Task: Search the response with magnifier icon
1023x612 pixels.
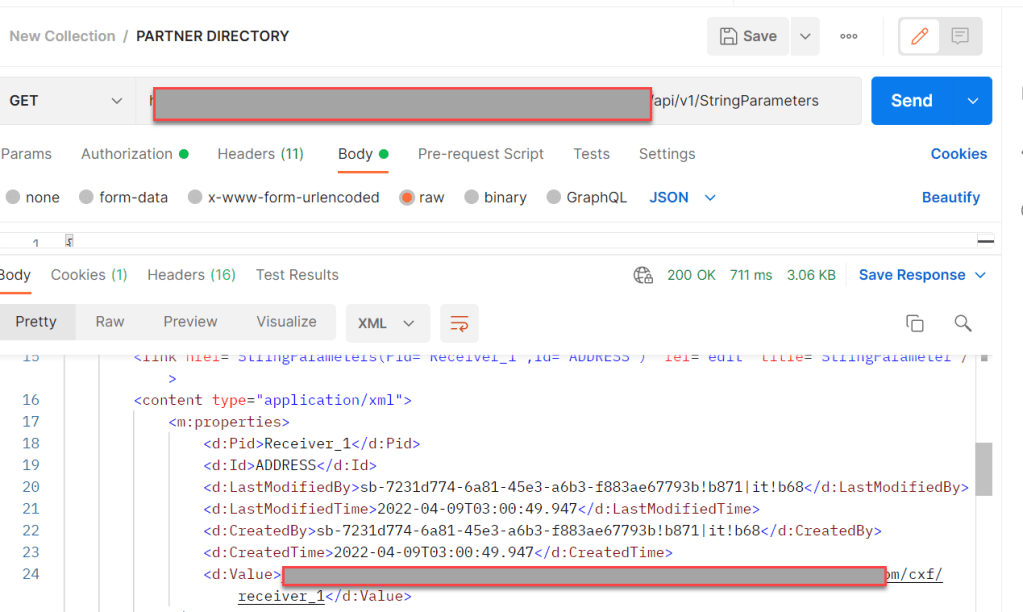Action: tap(963, 323)
